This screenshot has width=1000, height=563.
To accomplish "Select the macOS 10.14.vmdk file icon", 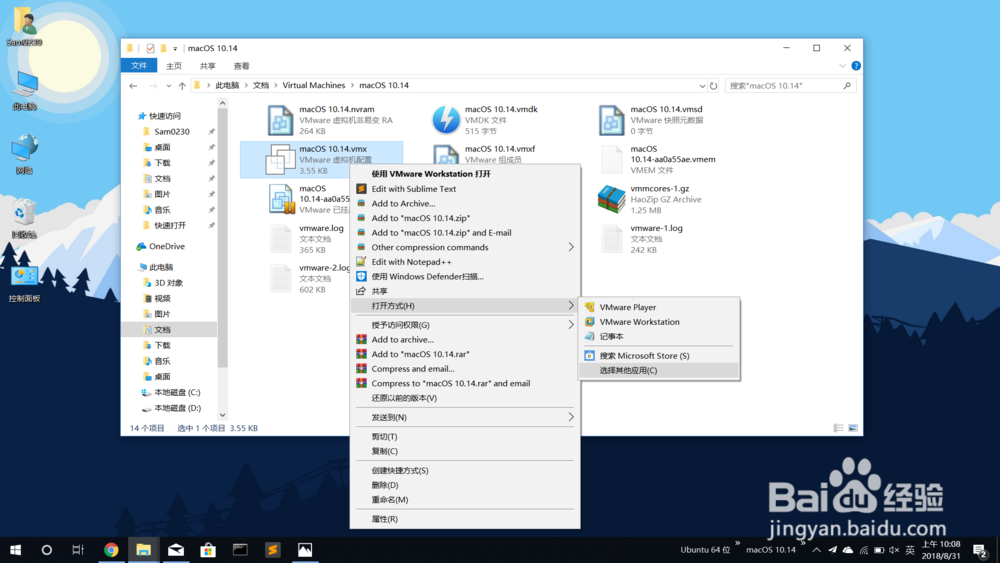I will point(446,120).
